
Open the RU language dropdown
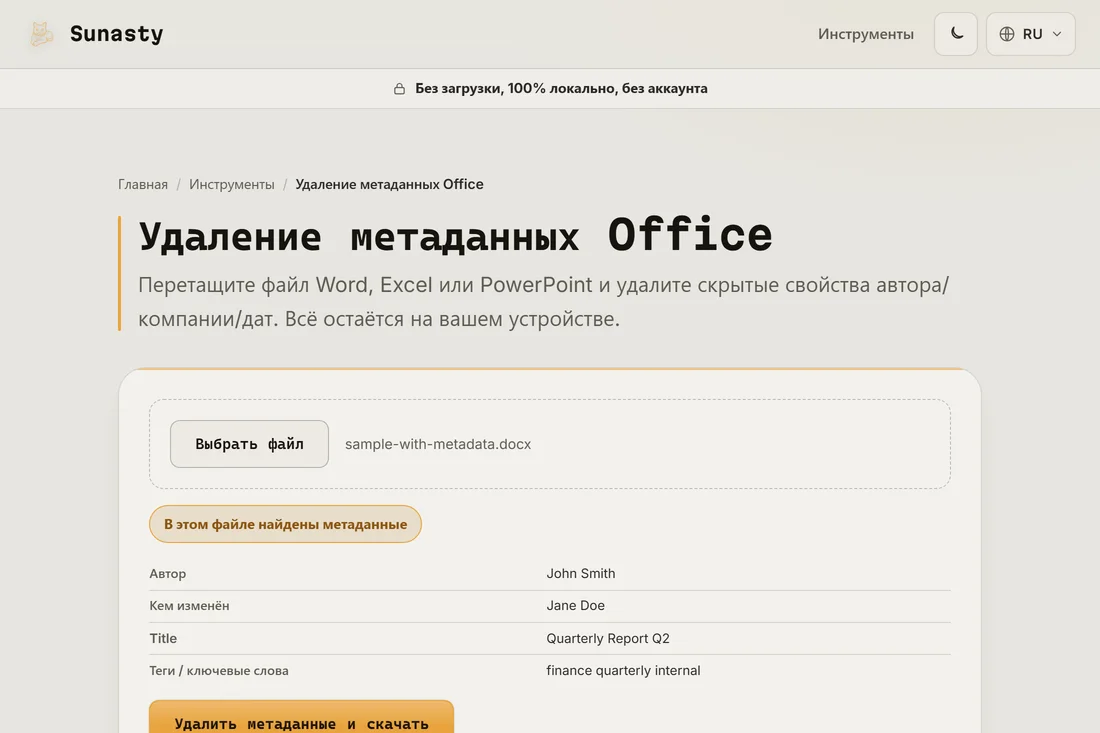point(1031,34)
